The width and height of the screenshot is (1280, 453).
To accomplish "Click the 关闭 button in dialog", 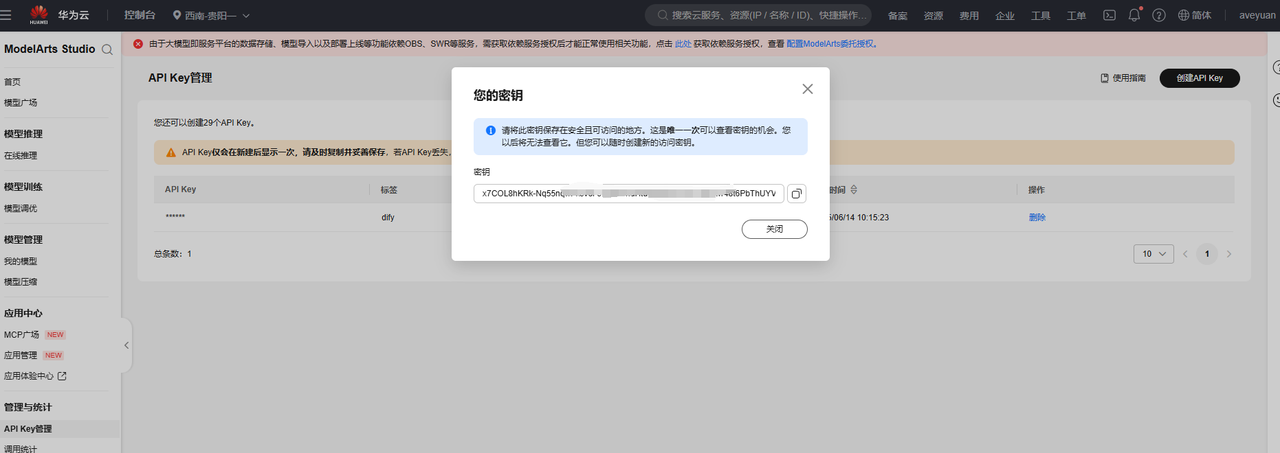I will click(774, 229).
